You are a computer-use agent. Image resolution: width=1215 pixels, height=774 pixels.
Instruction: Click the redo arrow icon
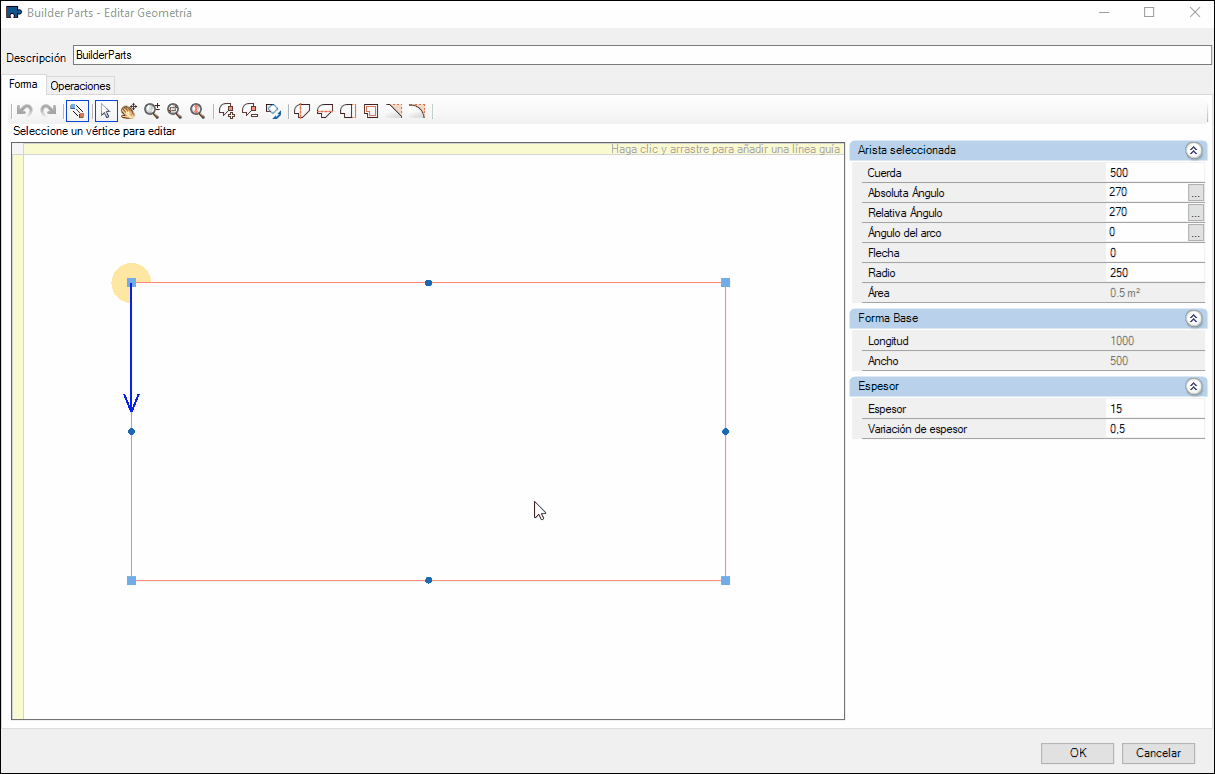(x=47, y=111)
